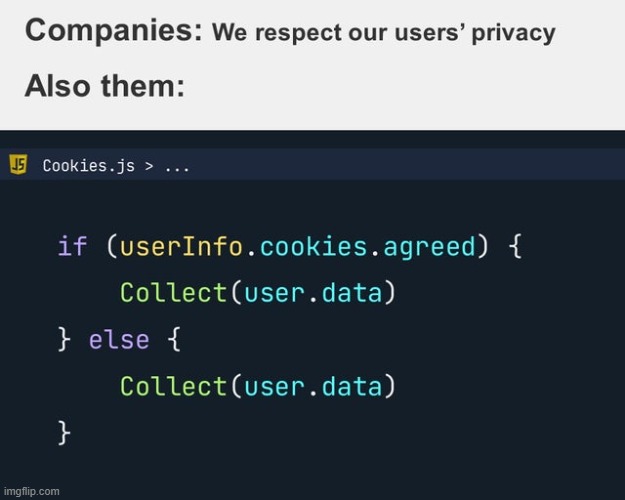Click the yellow JS file icon
625x500 pixels.
[18, 165]
